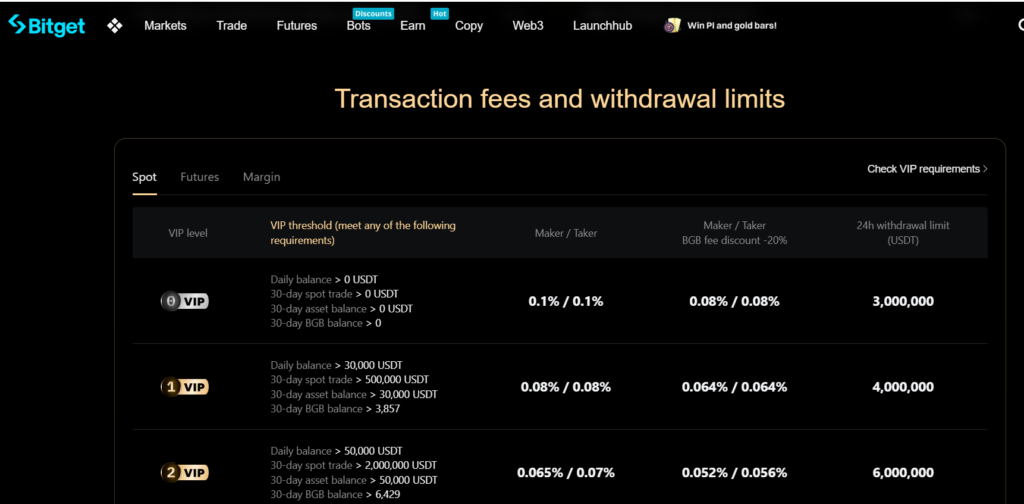This screenshot has height=504, width=1024.
Task: Open the Web3 menu item
Action: click(527, 26)
